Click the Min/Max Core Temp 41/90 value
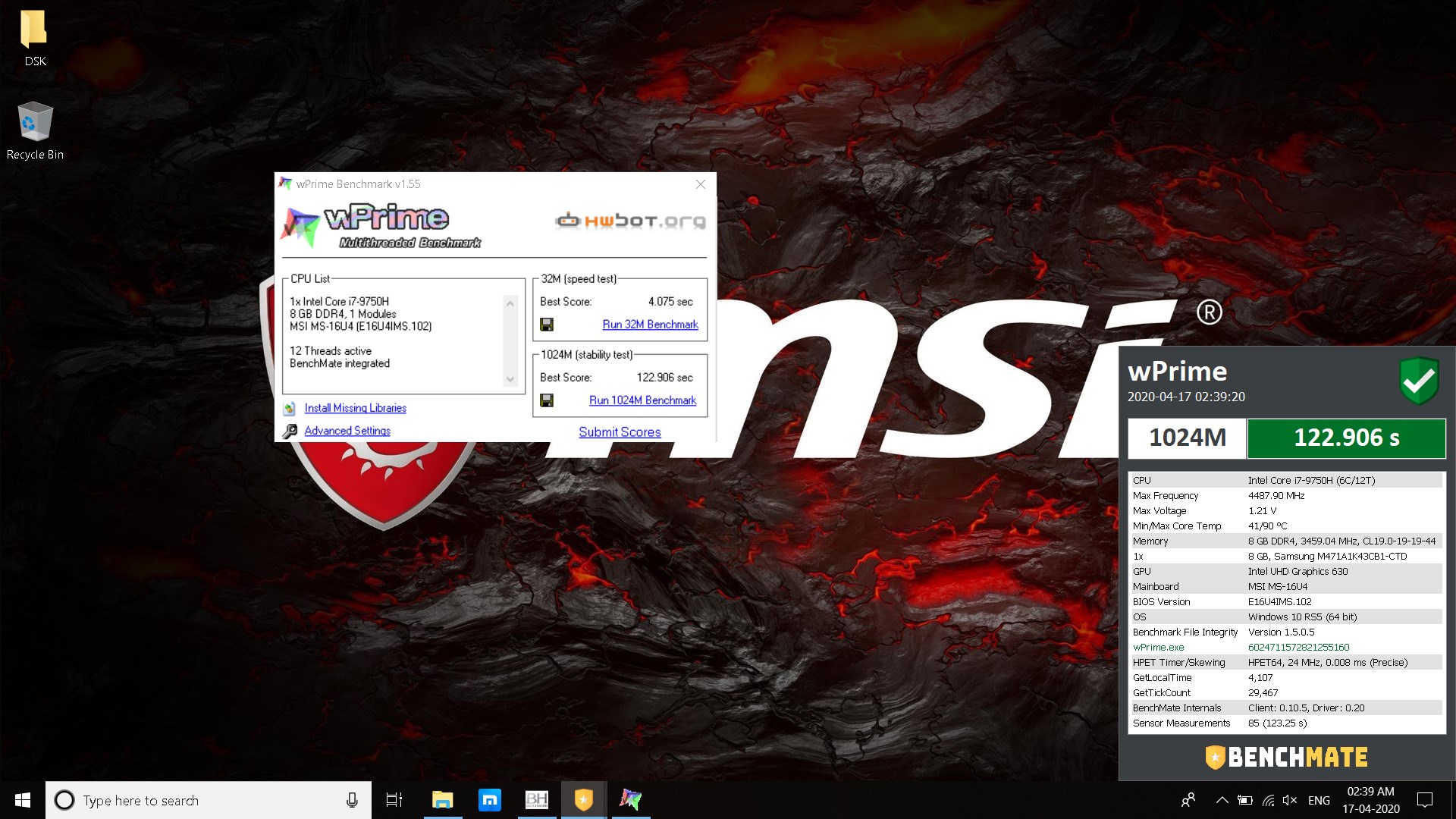Image resolution: width=1456 pixels, height=819 pixels. tap(1267, 526)
